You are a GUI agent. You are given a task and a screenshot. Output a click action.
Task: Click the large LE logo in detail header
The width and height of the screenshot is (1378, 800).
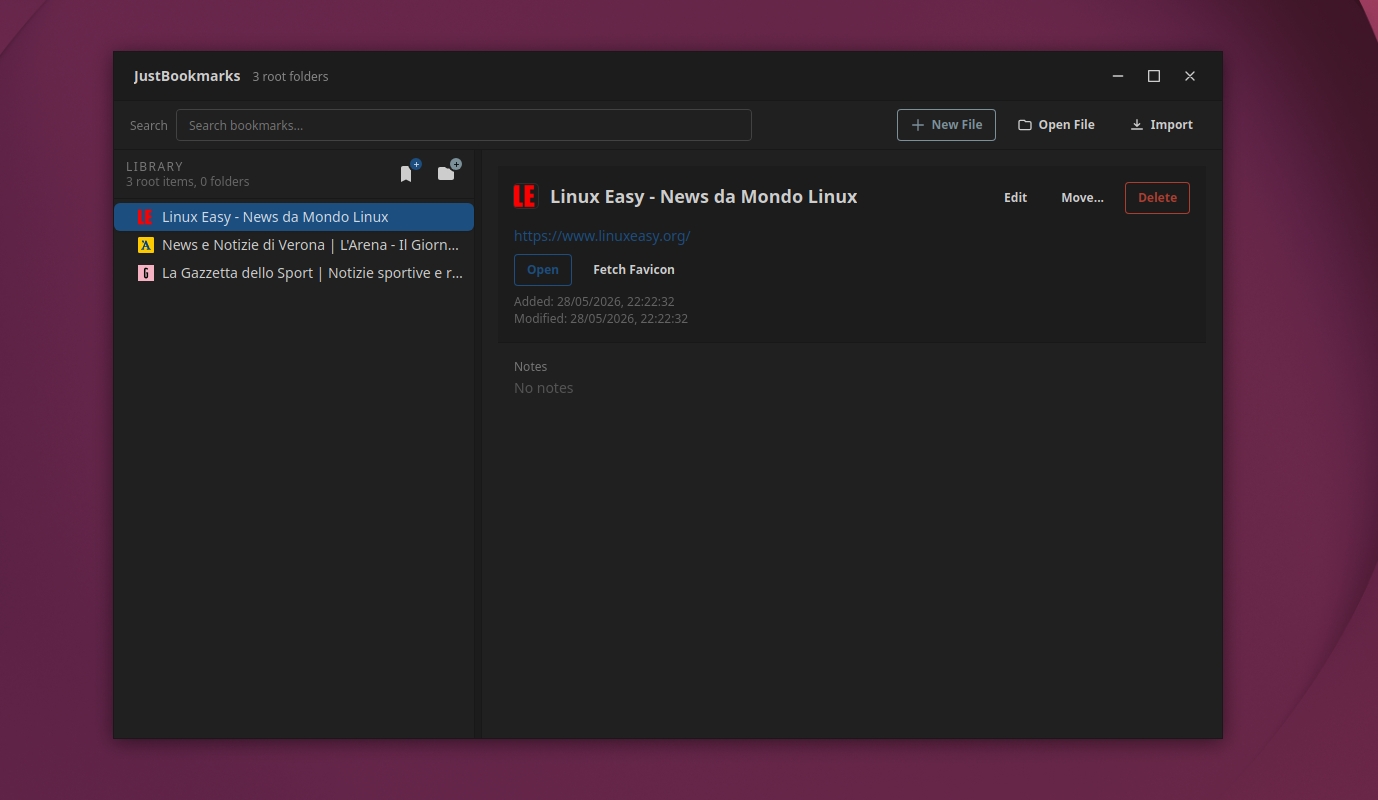(525, 196)
